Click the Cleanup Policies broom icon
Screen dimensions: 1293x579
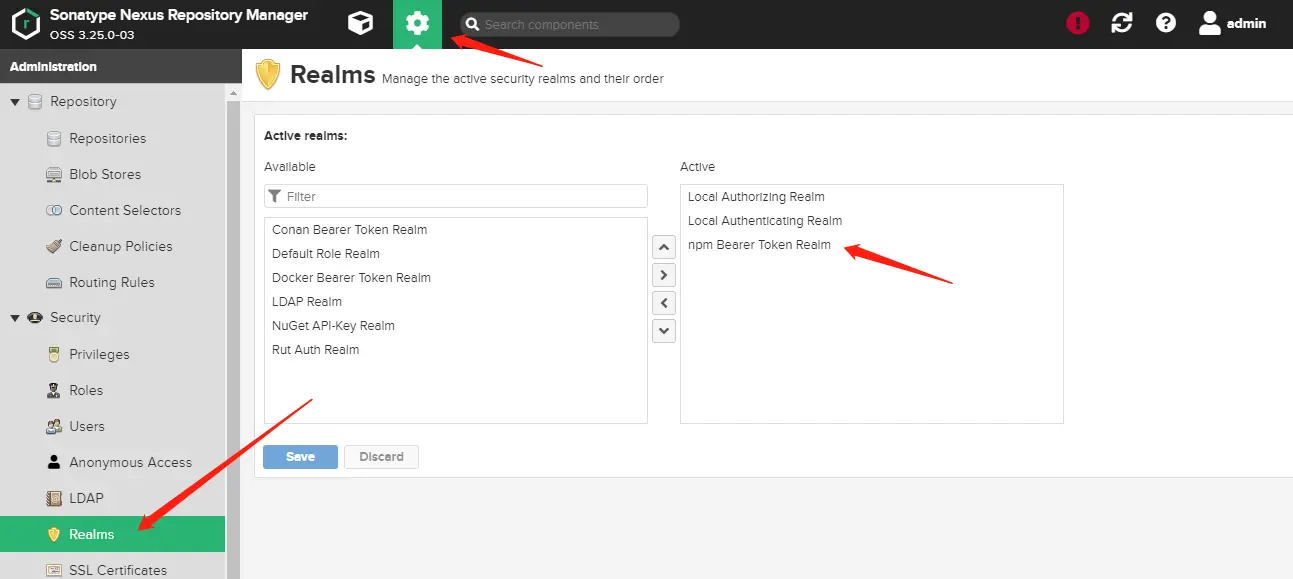tap(54, 246)
